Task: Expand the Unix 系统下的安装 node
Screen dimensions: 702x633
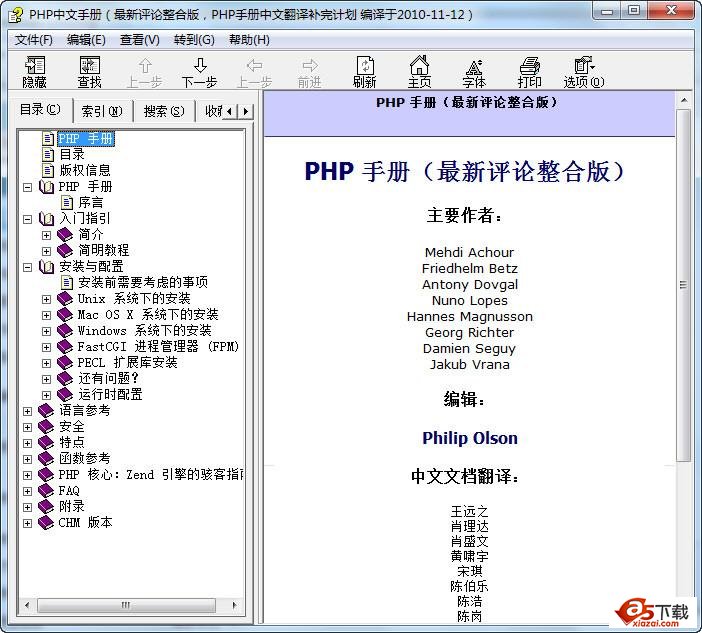Action: click(47, 299)
